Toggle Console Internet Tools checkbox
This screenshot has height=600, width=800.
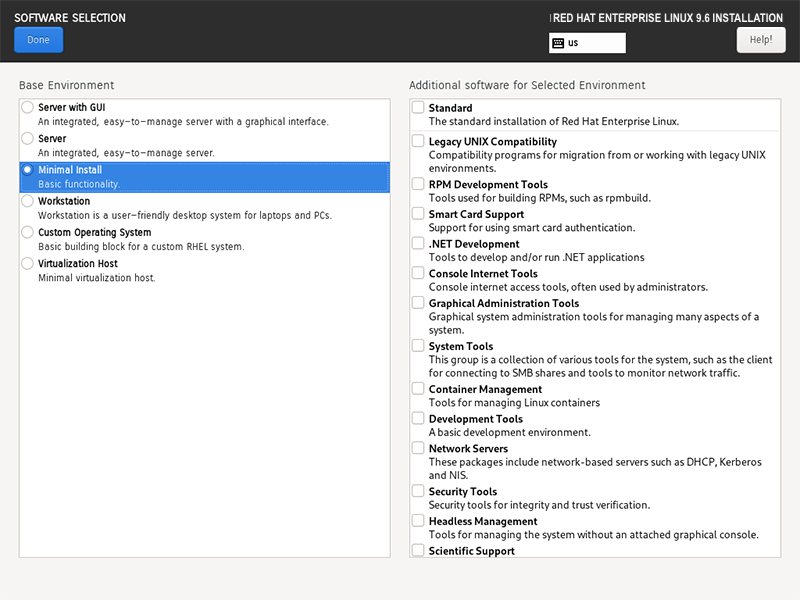418,274
